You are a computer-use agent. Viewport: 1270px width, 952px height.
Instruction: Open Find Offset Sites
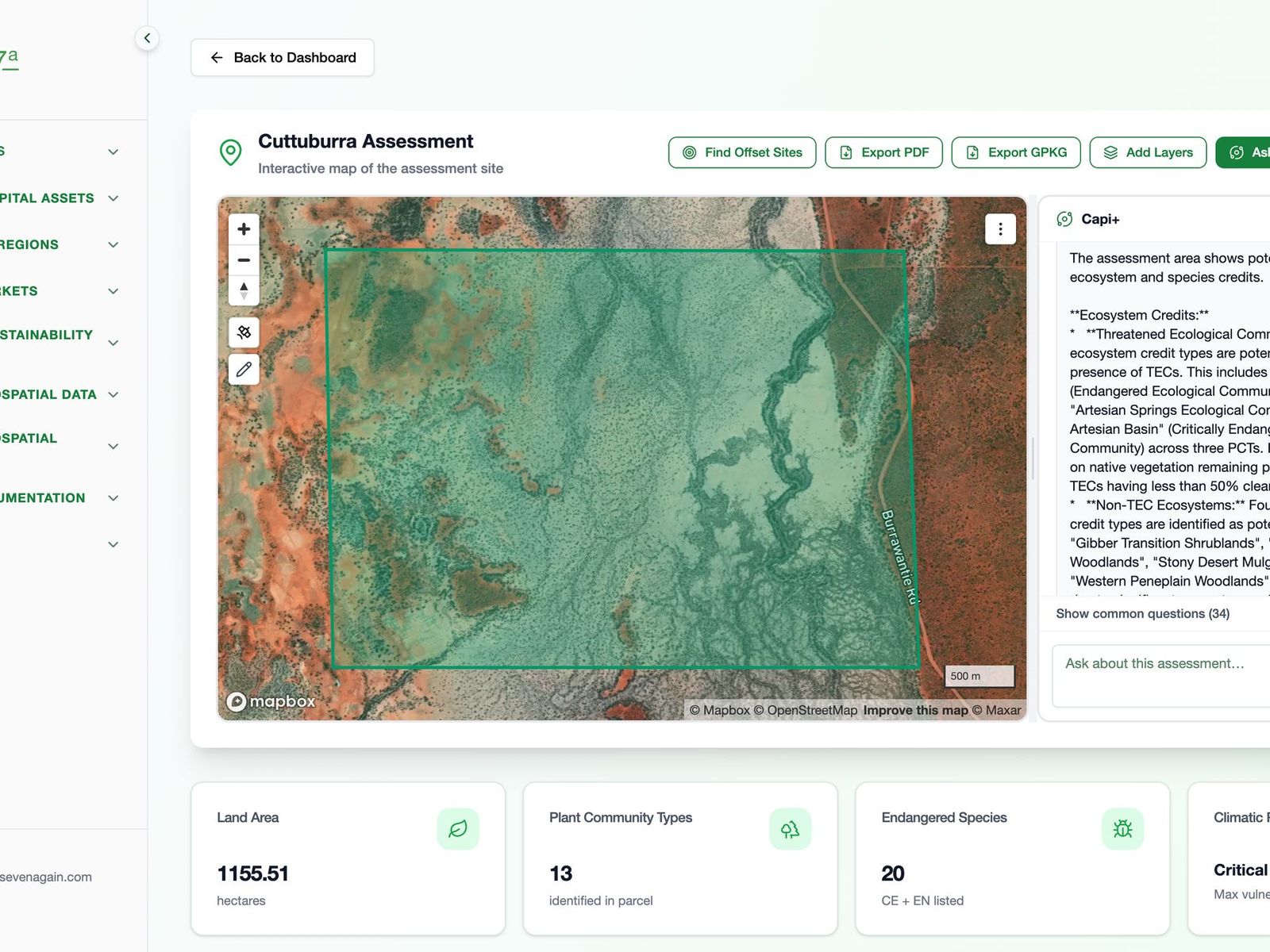742,152
